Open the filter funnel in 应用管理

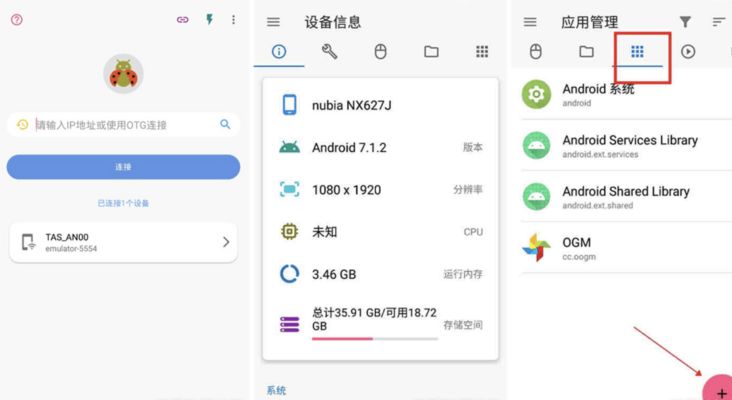click(x=685, y=21)
